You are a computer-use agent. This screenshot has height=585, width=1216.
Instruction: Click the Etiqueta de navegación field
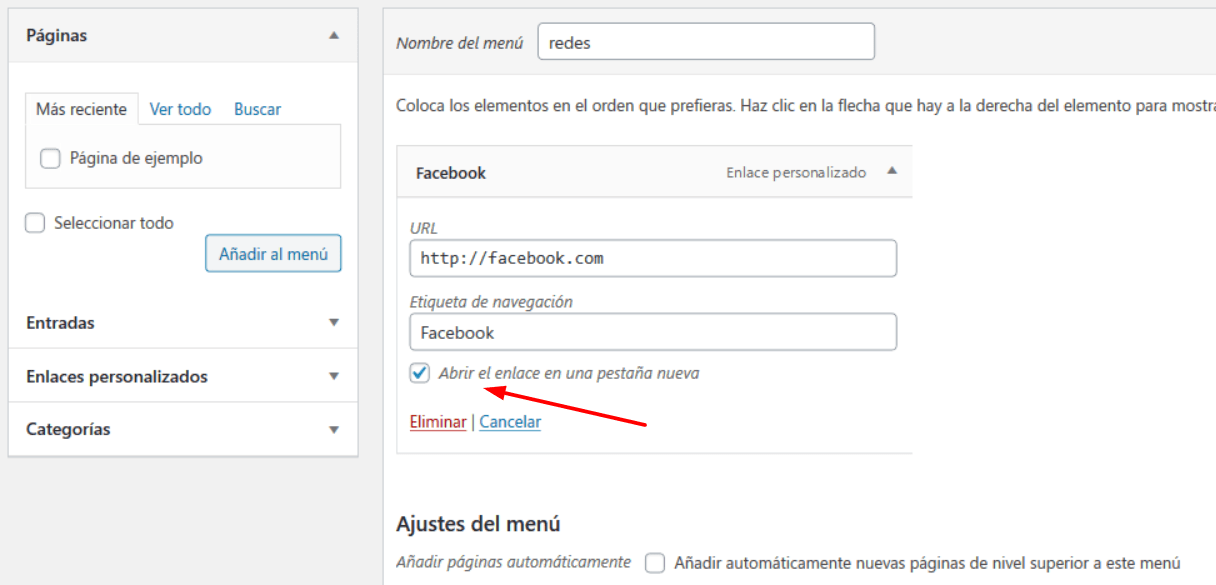(653, 332)
